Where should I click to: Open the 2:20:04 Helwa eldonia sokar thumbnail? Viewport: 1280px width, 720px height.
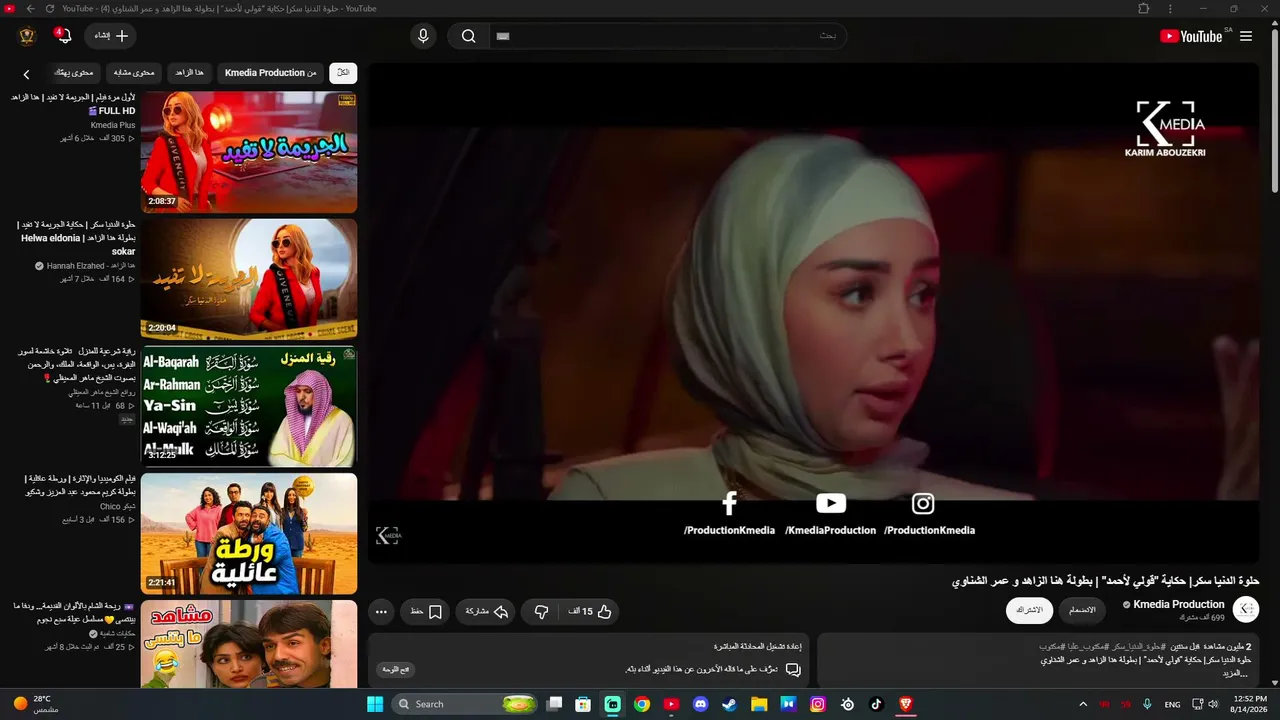pos(249,279)
